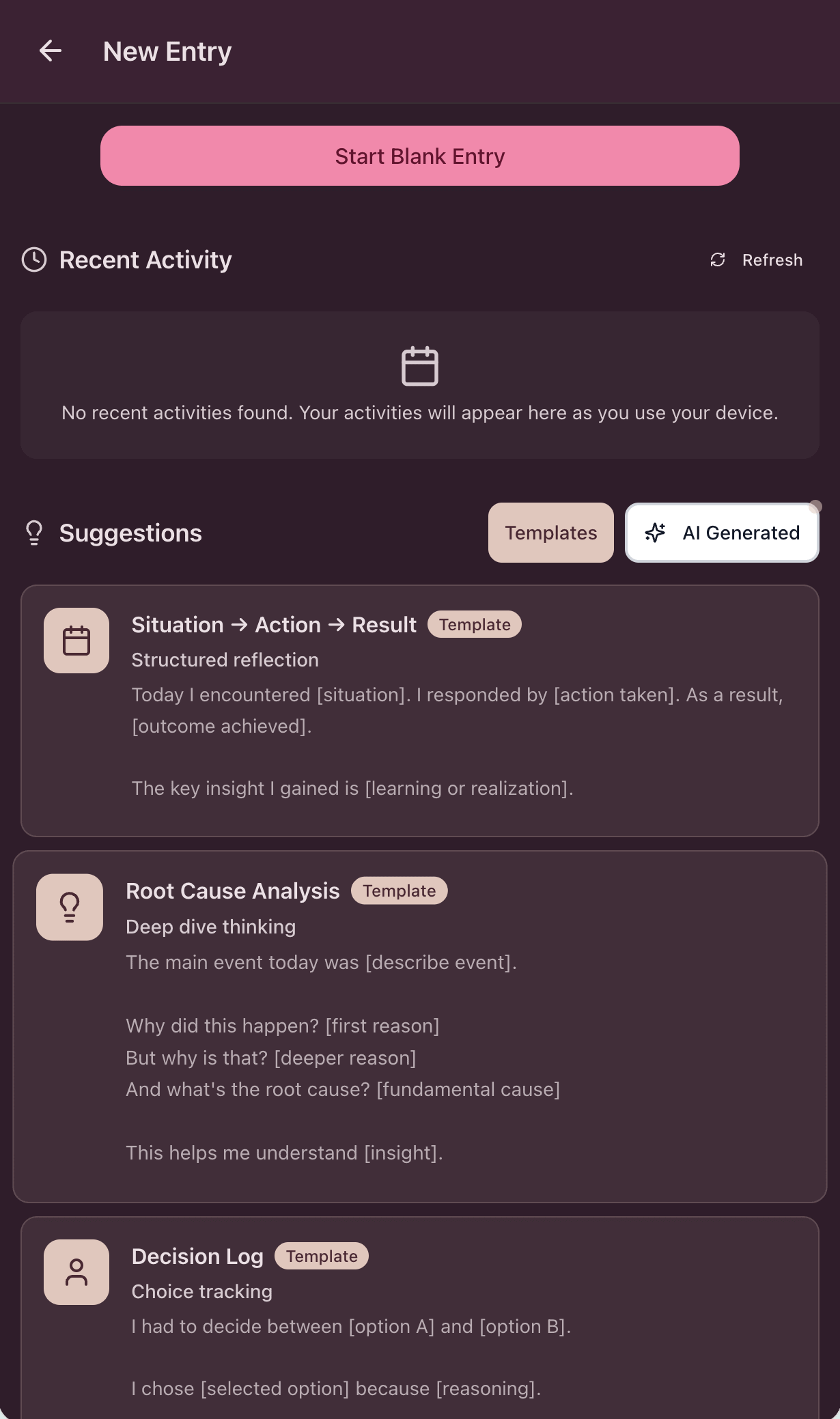
Task: Click the Decision Log person icon
Action: click(x=76, y=1272)
